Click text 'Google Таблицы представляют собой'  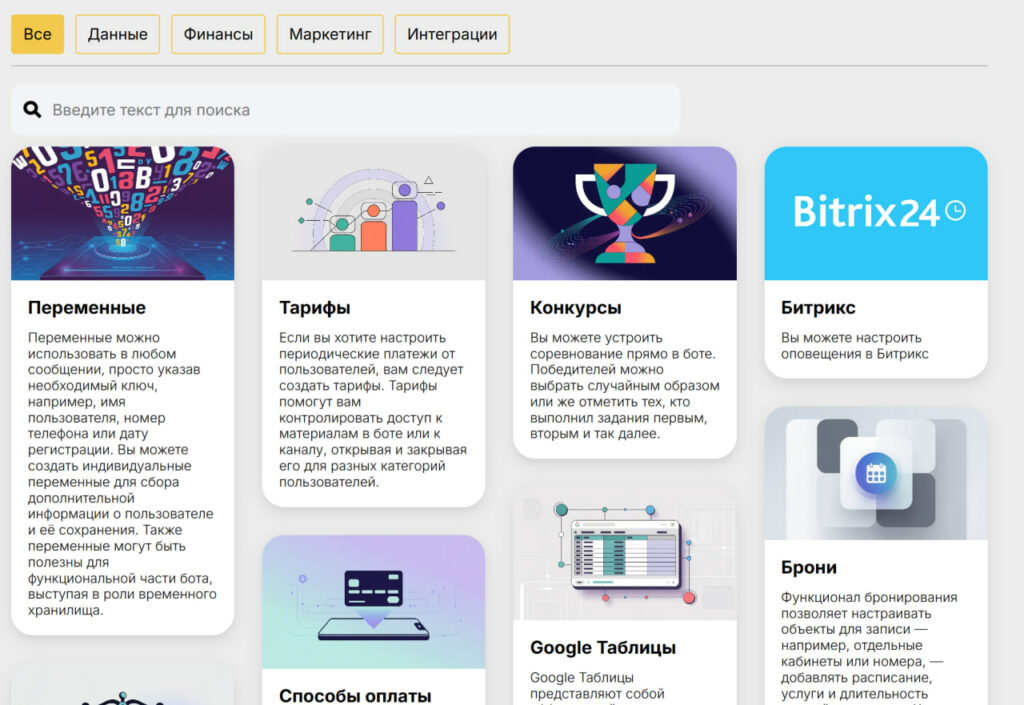click(x=597, y=686)
